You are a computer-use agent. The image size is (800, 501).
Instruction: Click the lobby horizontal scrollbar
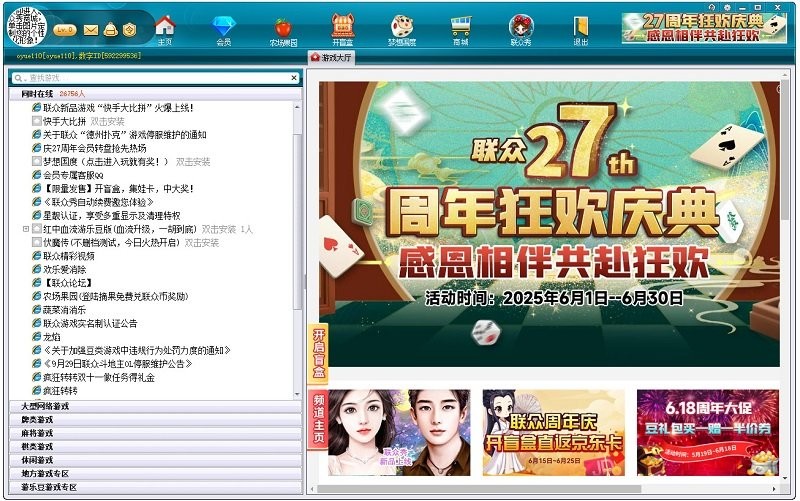479,489
